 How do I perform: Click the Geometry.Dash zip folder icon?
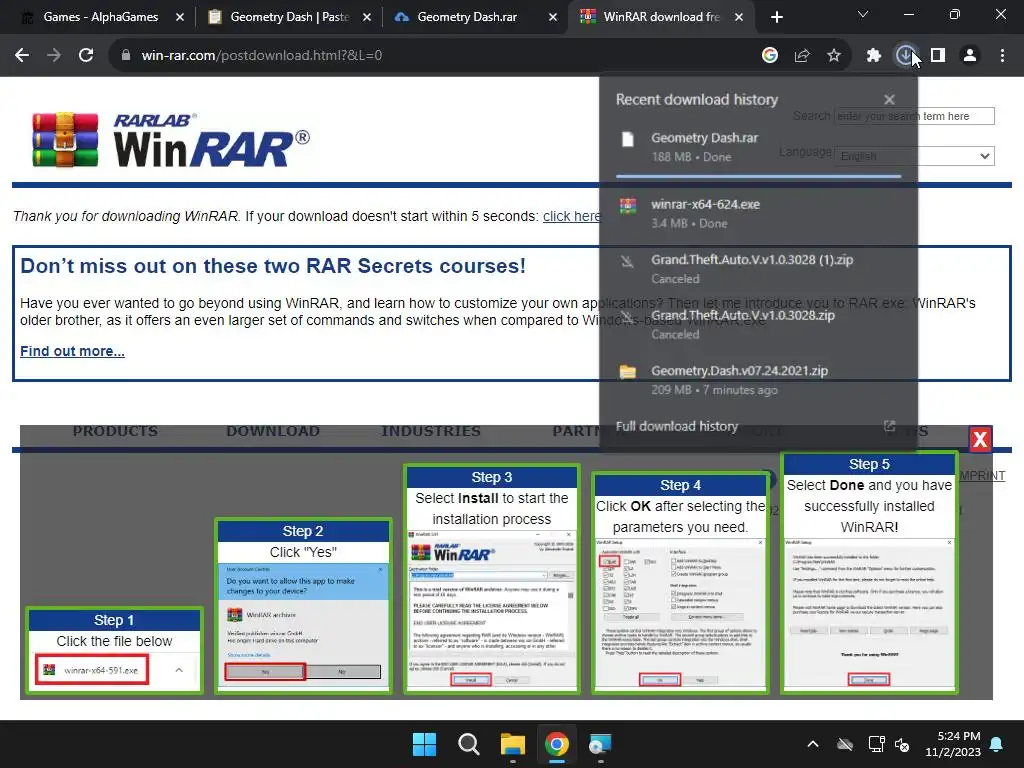coord(628,372)
